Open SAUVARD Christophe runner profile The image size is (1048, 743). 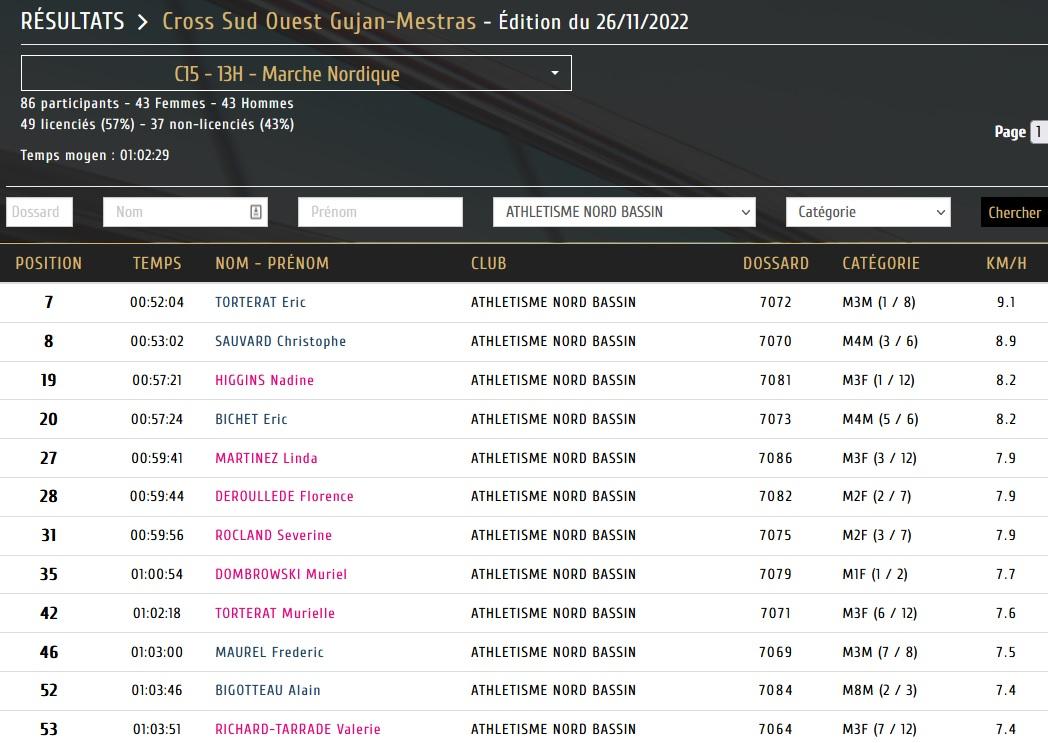point(280,341)
